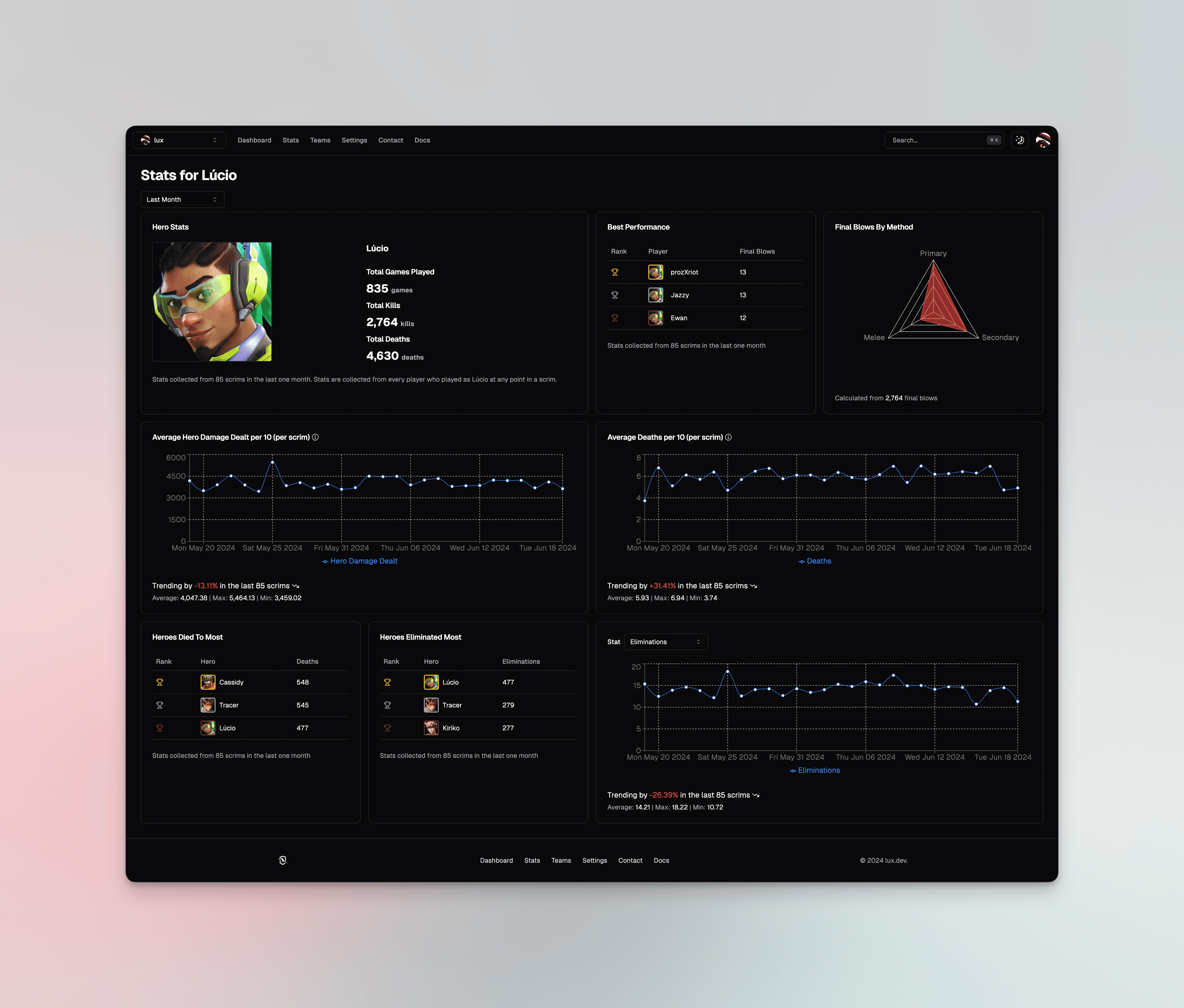1184x1008 pixels.
Task: Click the ⌘K shortcut badge
Action: pos(994,140)
